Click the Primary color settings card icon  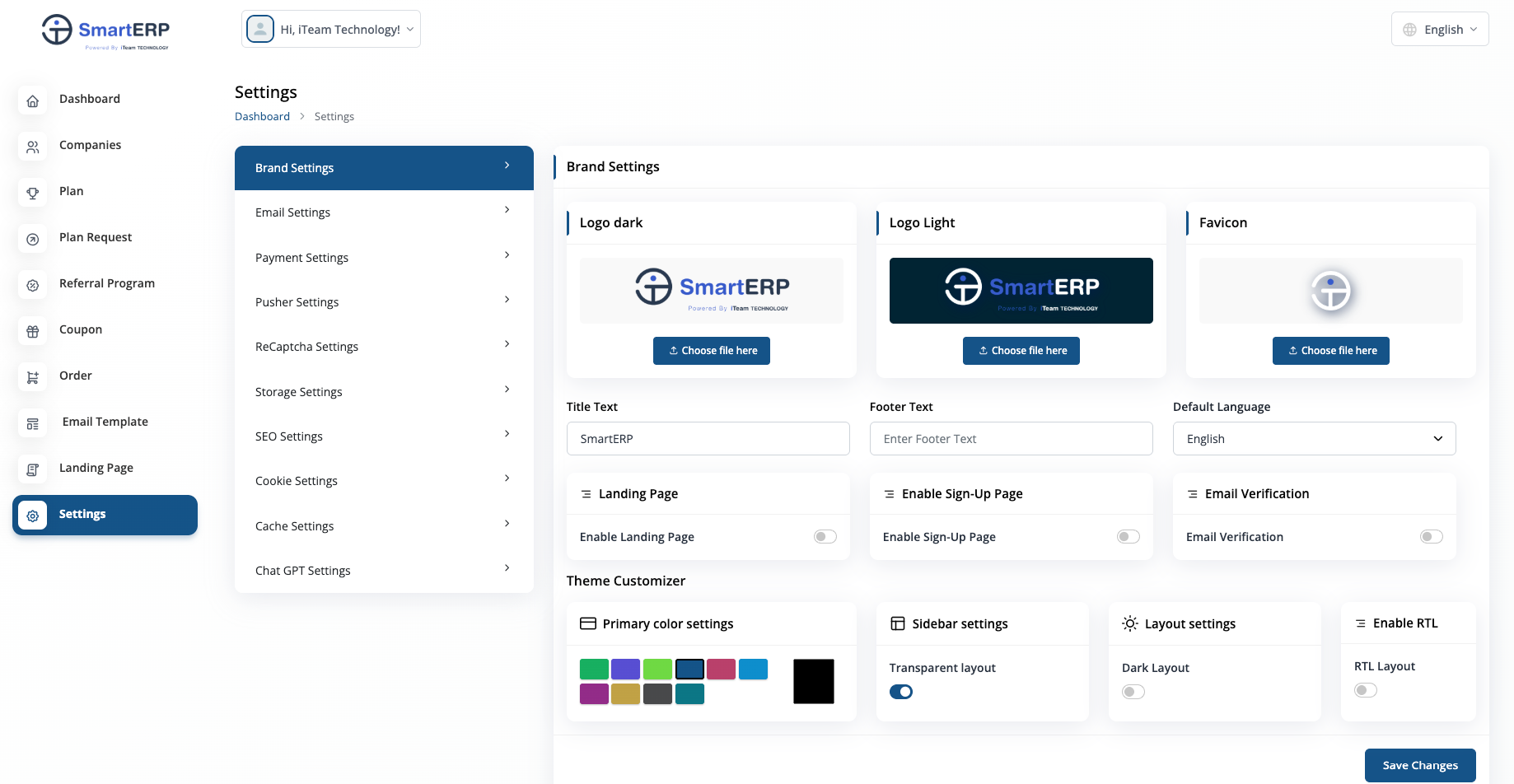588,623
